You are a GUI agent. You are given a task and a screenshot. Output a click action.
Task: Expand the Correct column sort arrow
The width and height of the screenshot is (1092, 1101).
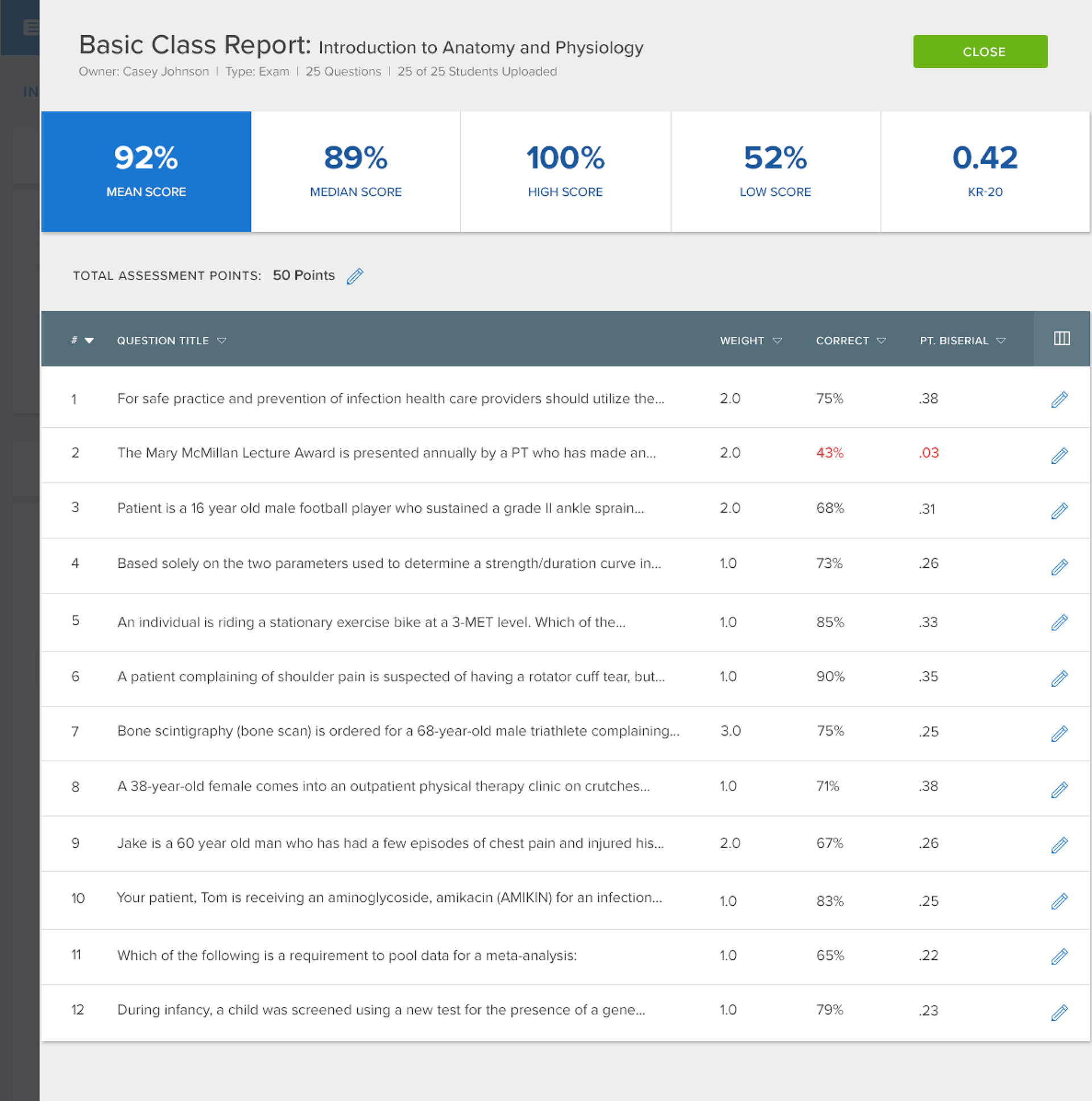(x=881, y=340)
